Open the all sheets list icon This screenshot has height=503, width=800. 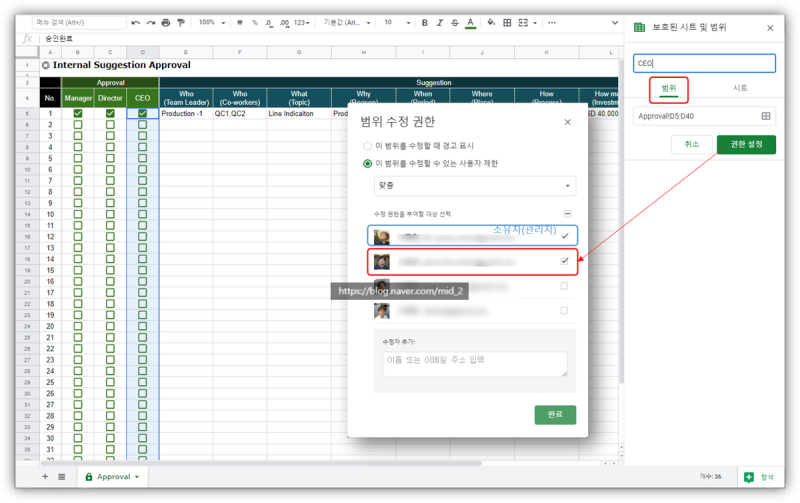coord(62,476)
